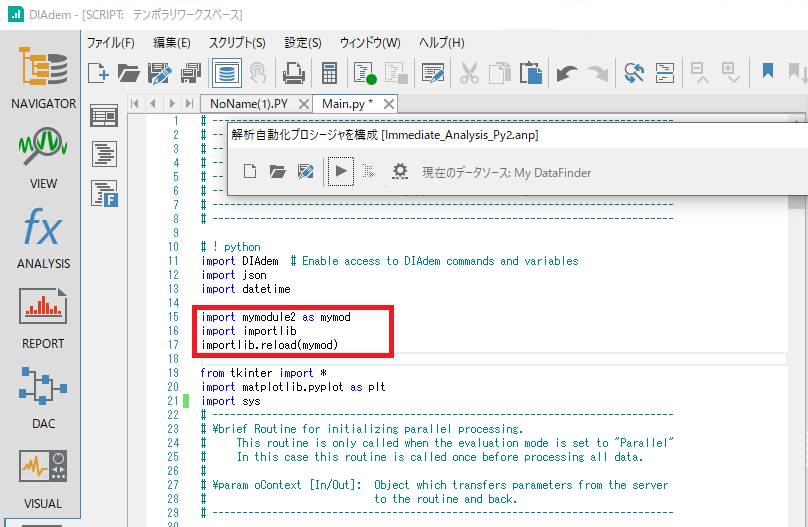Click 'import matplotlib.pyplot as plt' line
The width and height of the screenshot is (808, 527).
coord(293,387)
